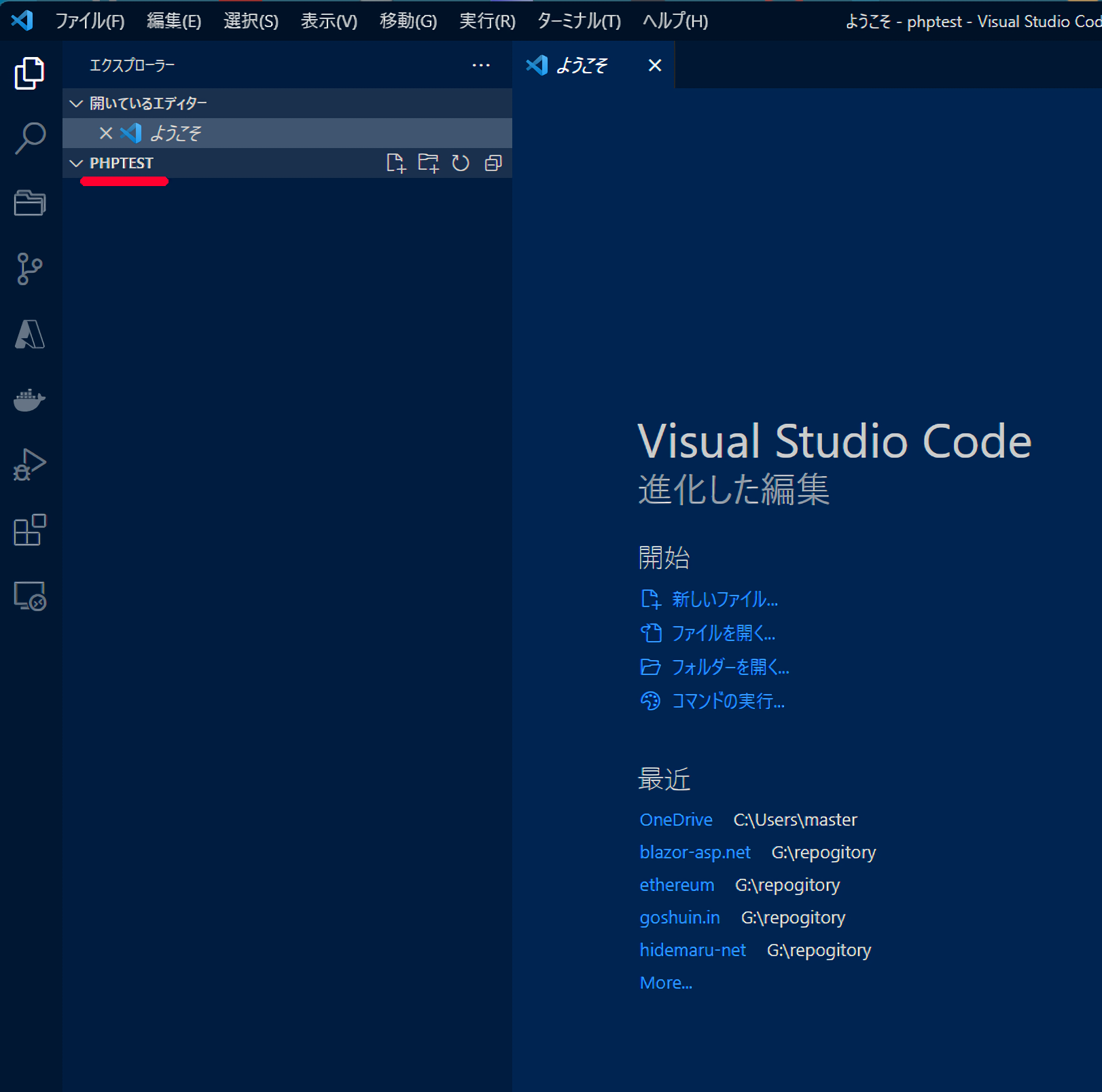Viewport: 1102px width, 1092px height.
Task: Collapse the PHPTEST folder section
Action: [77, 163]
